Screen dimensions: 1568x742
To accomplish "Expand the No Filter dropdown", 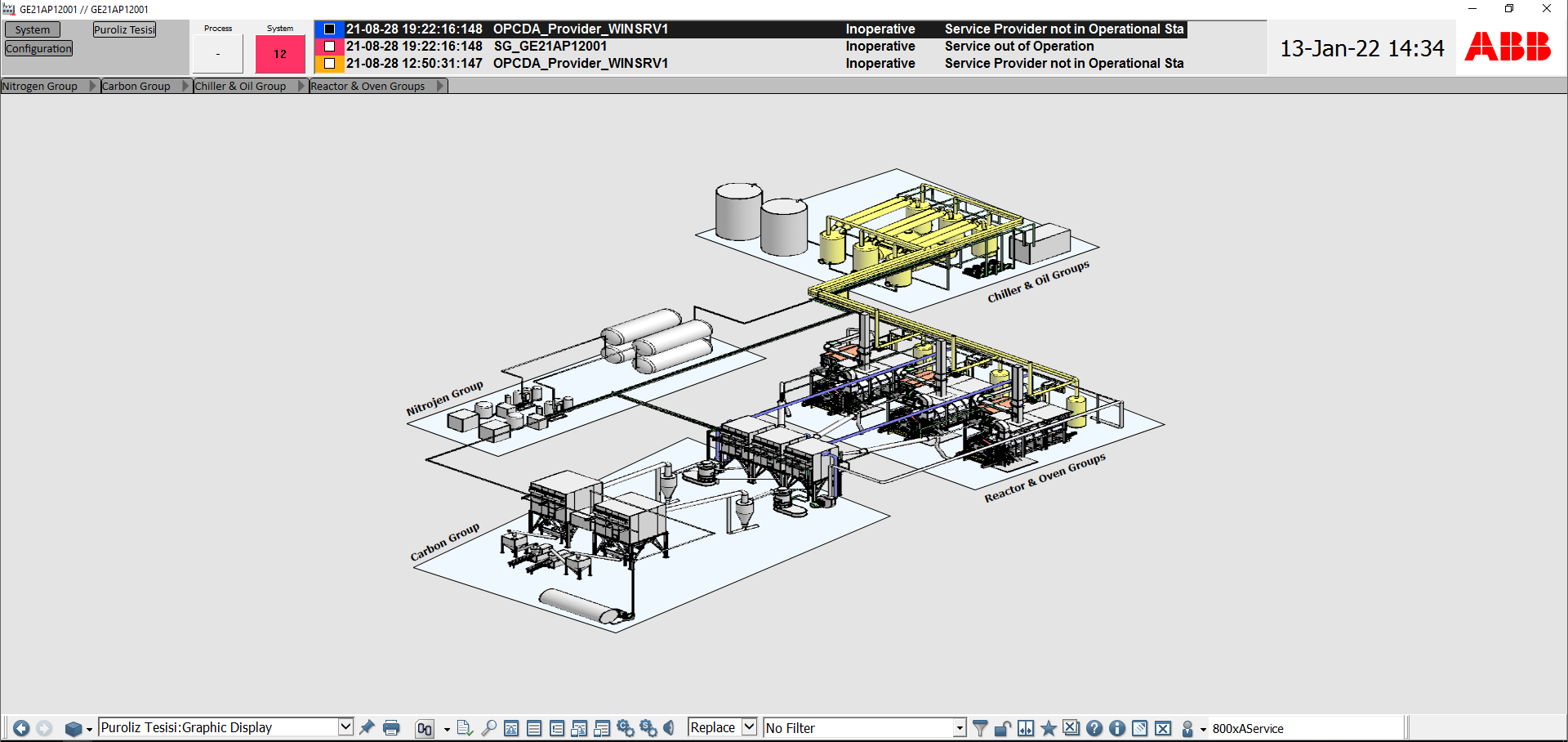I will tap(960, 728).
